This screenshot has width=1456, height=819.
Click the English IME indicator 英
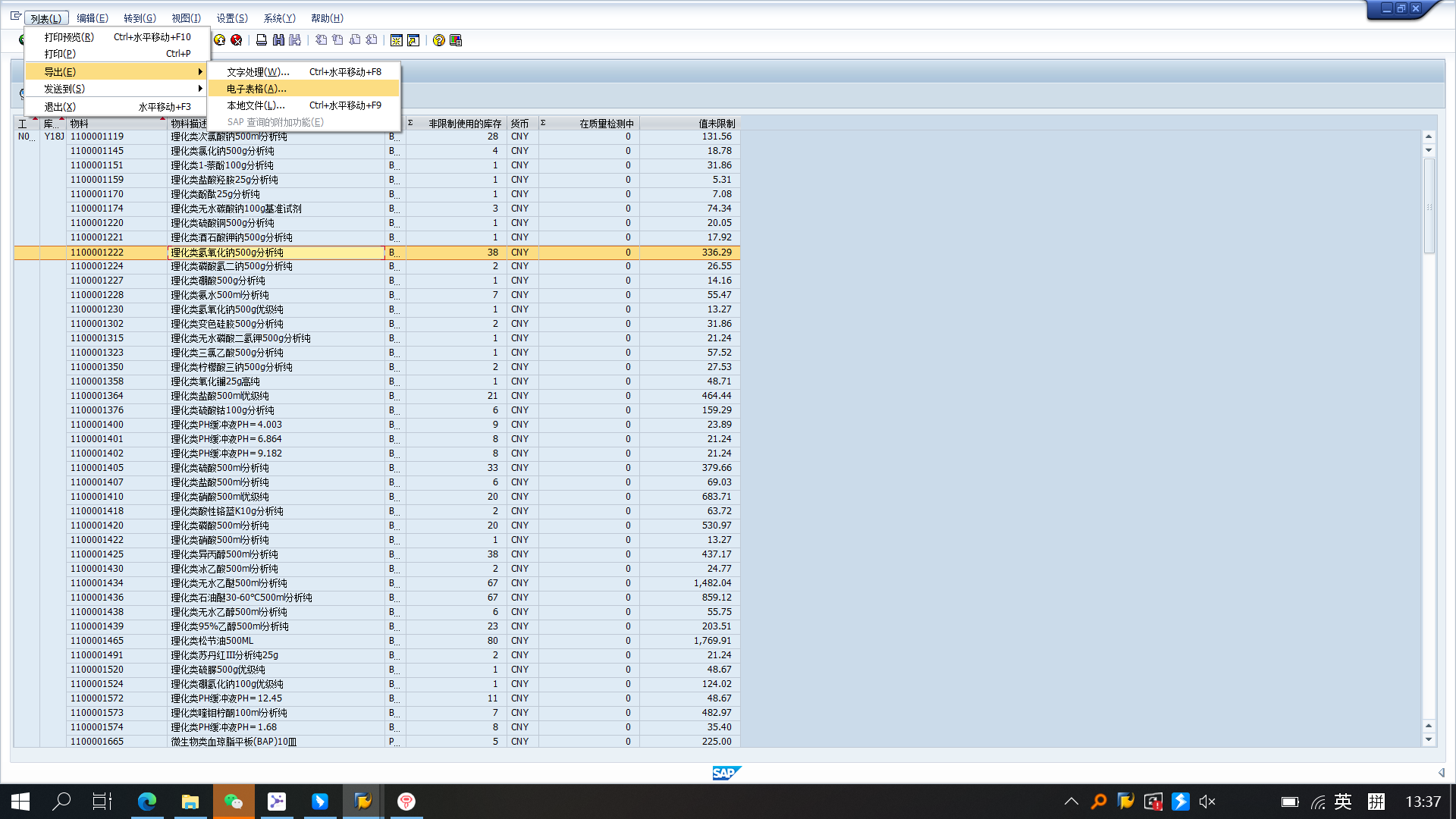(x=1343, y=802)
